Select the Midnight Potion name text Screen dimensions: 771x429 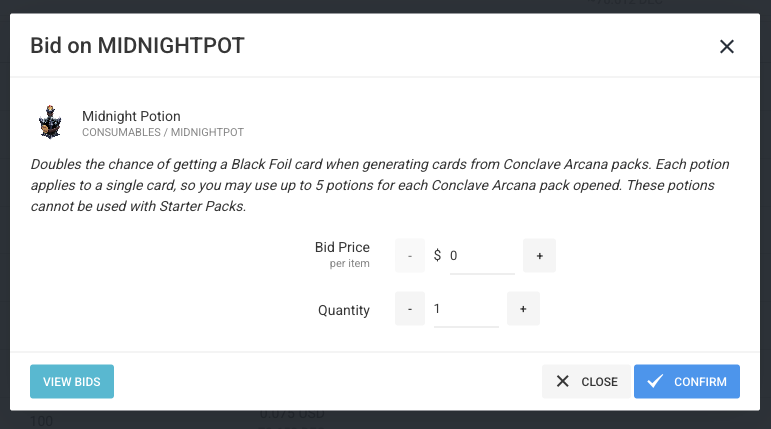(x=131, y=116)
